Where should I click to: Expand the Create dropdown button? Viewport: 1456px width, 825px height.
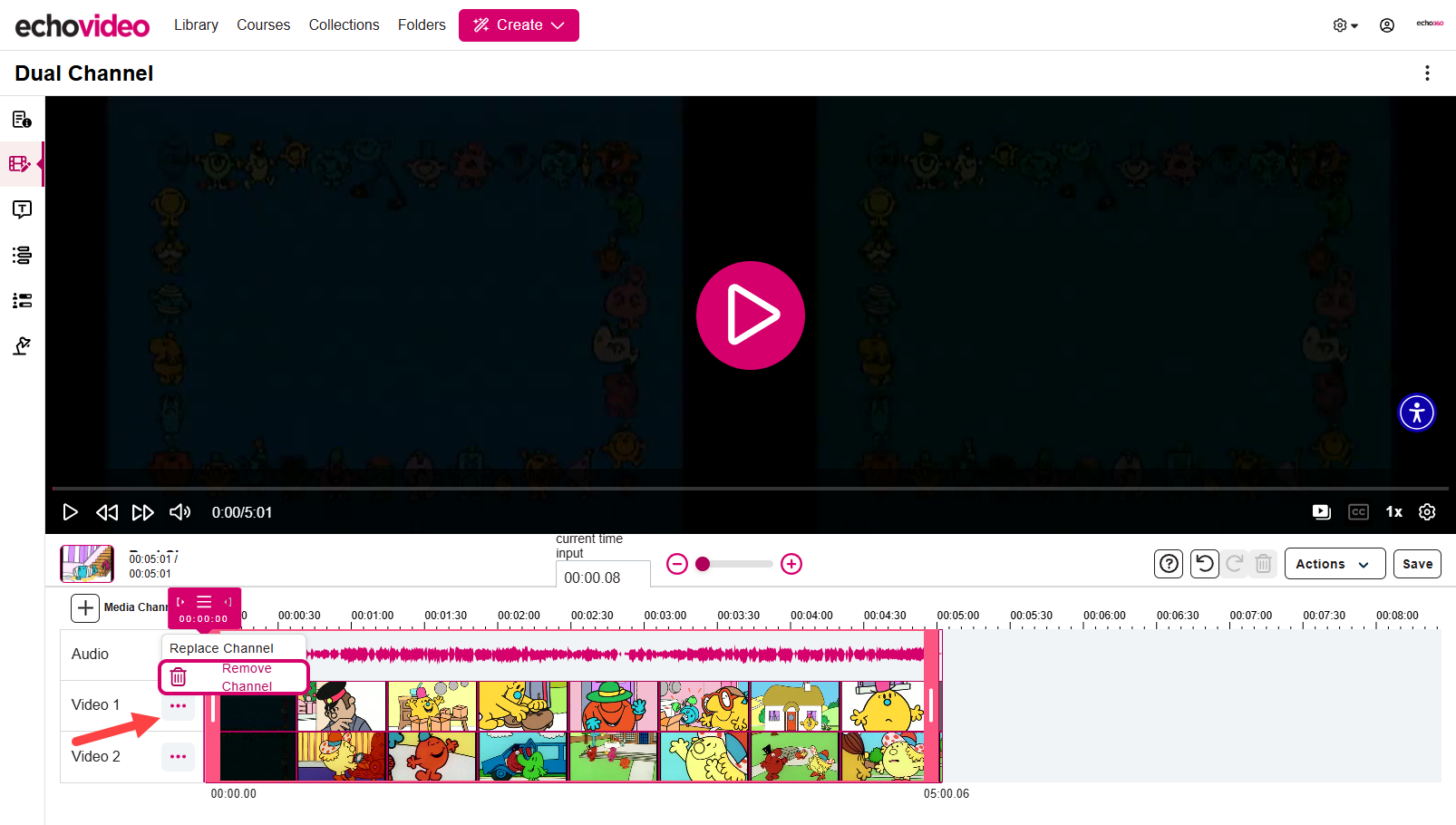(x=519, y=25)
